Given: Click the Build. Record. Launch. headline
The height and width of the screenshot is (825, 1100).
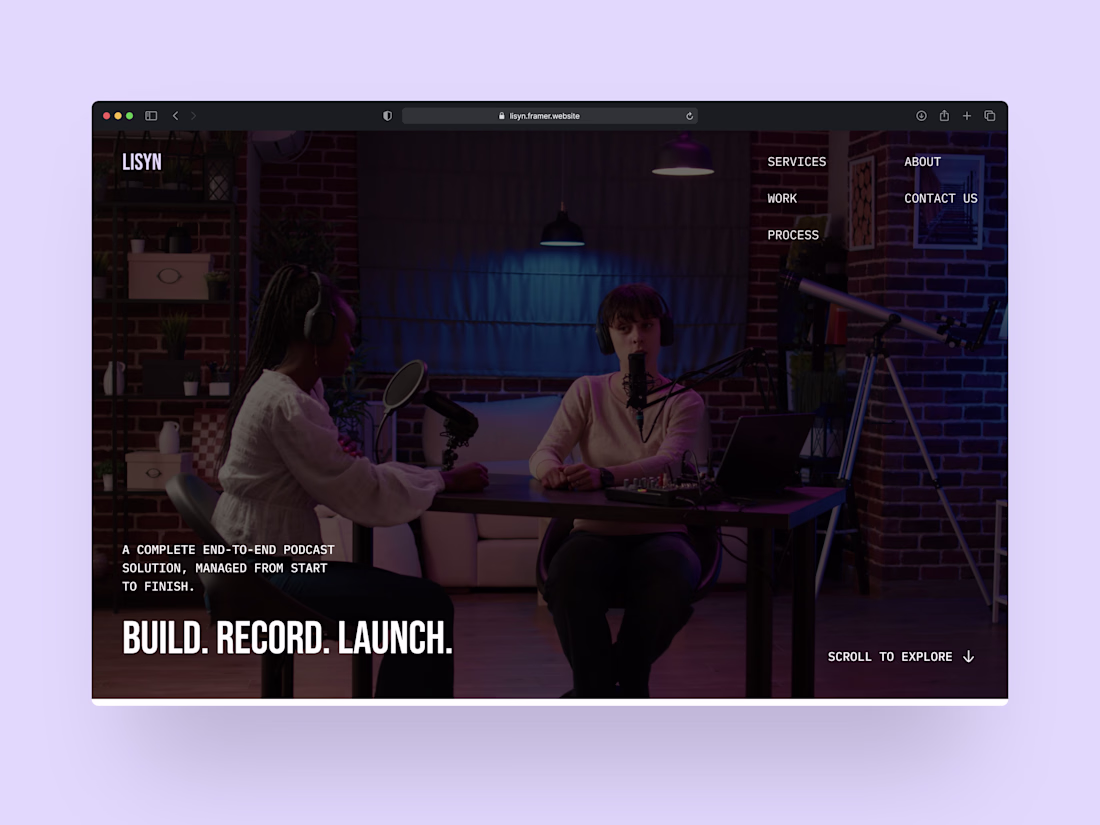Looking at the screenshot, I should pyautogui.click(x=287, y=638).
